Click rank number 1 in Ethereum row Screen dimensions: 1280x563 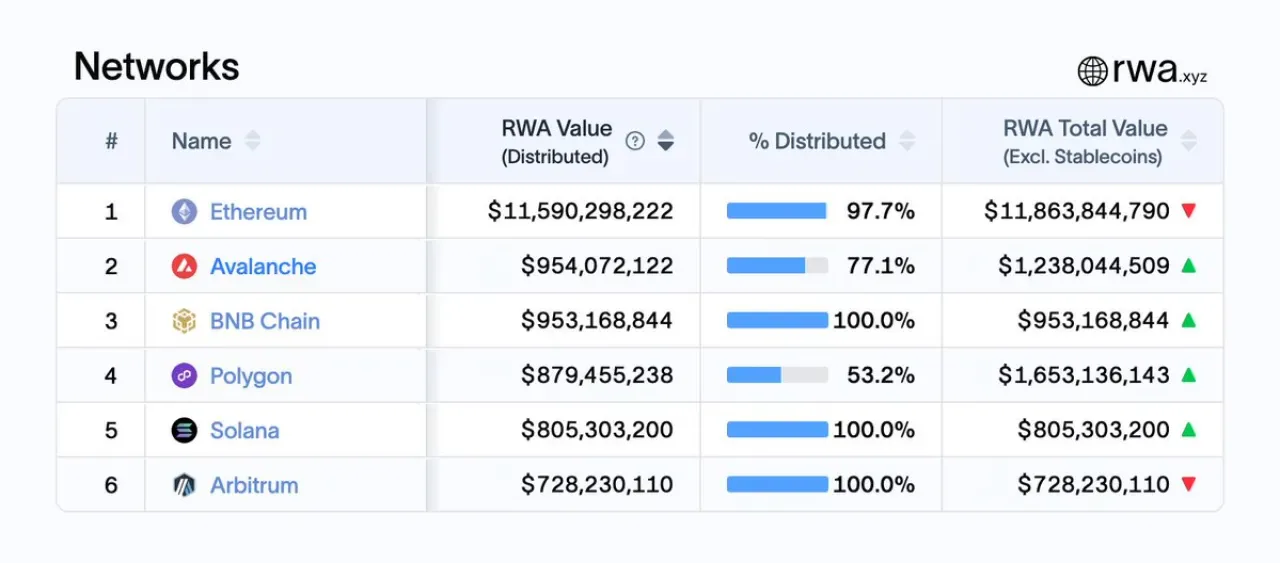[x=111, y=212]
